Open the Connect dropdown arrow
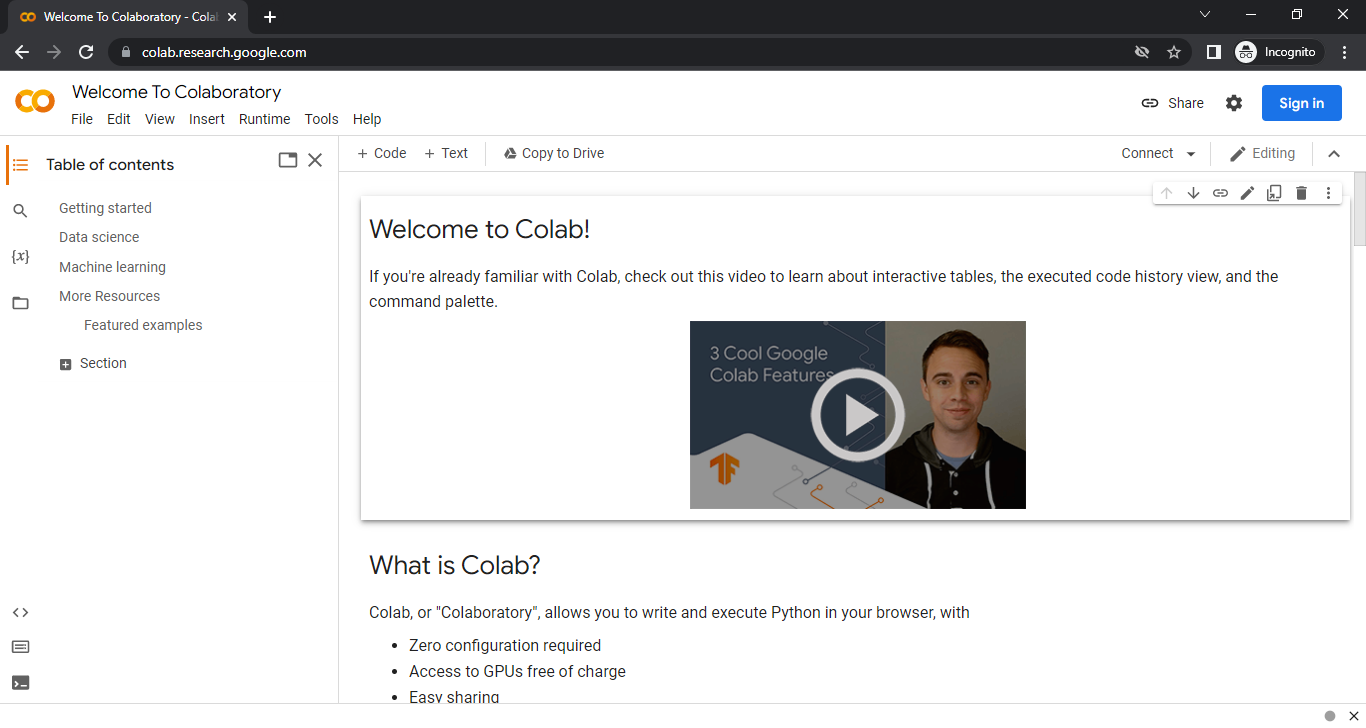 pos(1190,154)
